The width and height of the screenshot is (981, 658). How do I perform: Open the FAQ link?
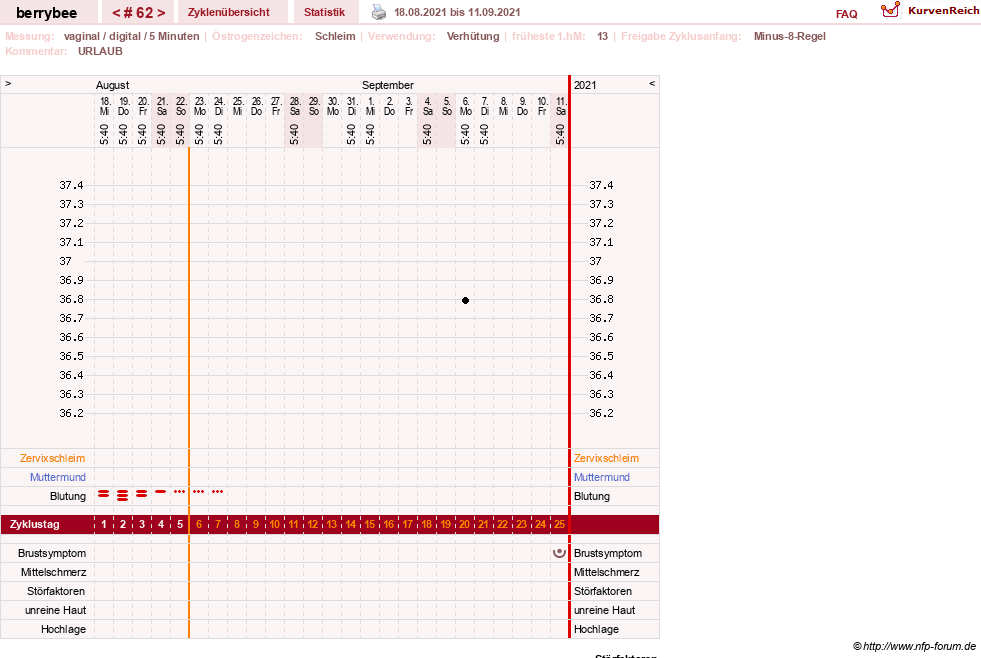(846, 14)
